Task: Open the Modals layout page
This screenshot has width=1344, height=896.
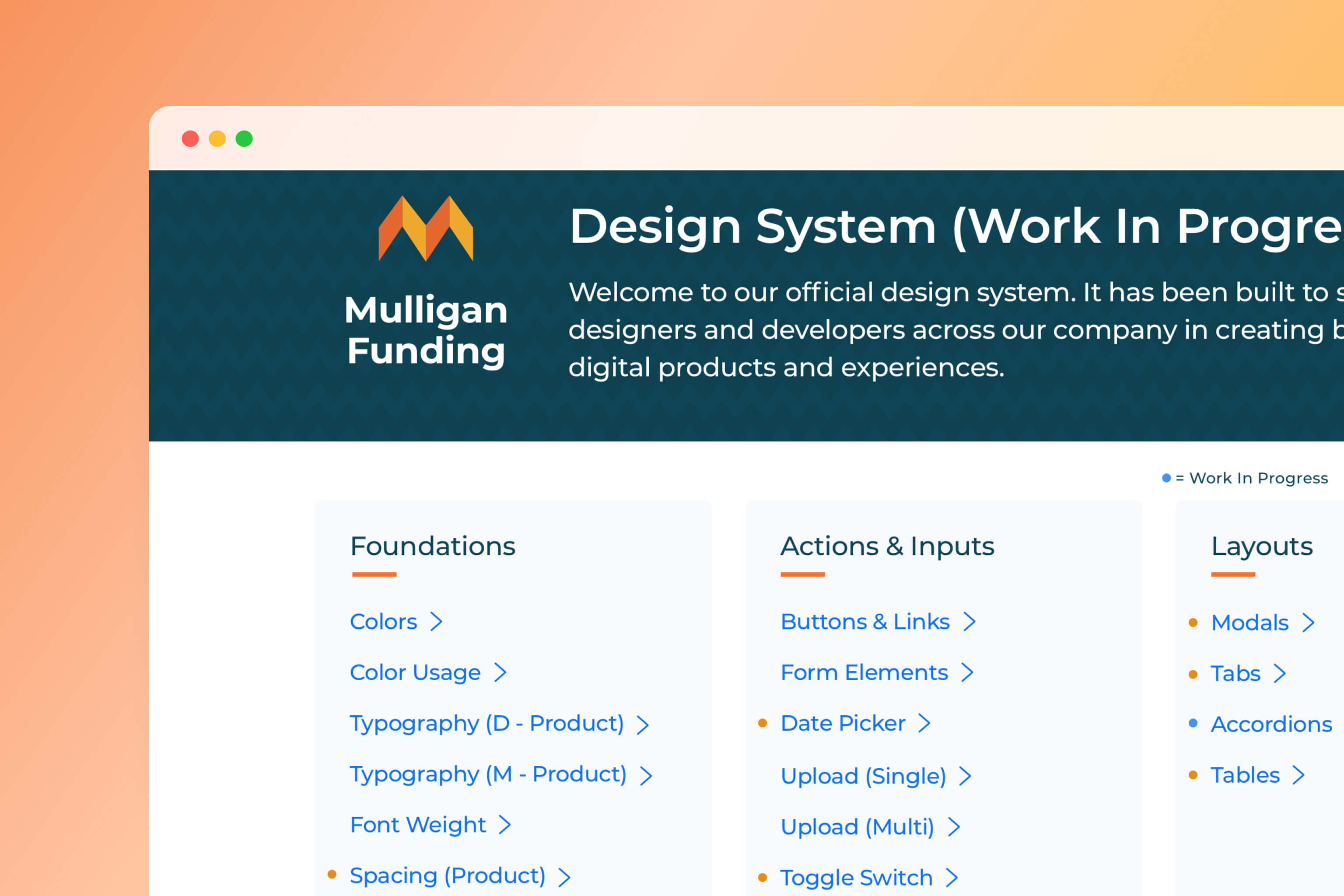Action: [1249, 623]
